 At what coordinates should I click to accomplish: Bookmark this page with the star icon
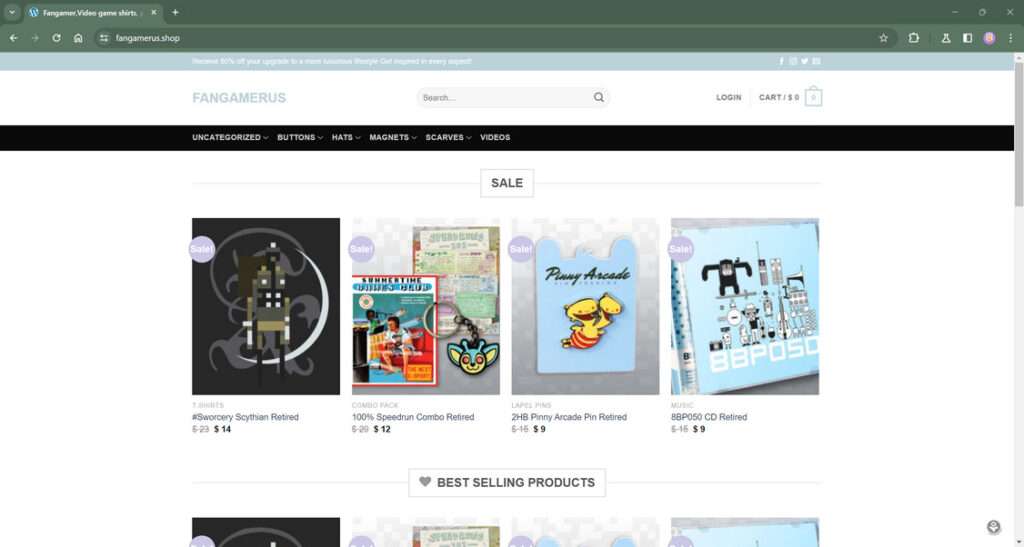click(884, 38)
